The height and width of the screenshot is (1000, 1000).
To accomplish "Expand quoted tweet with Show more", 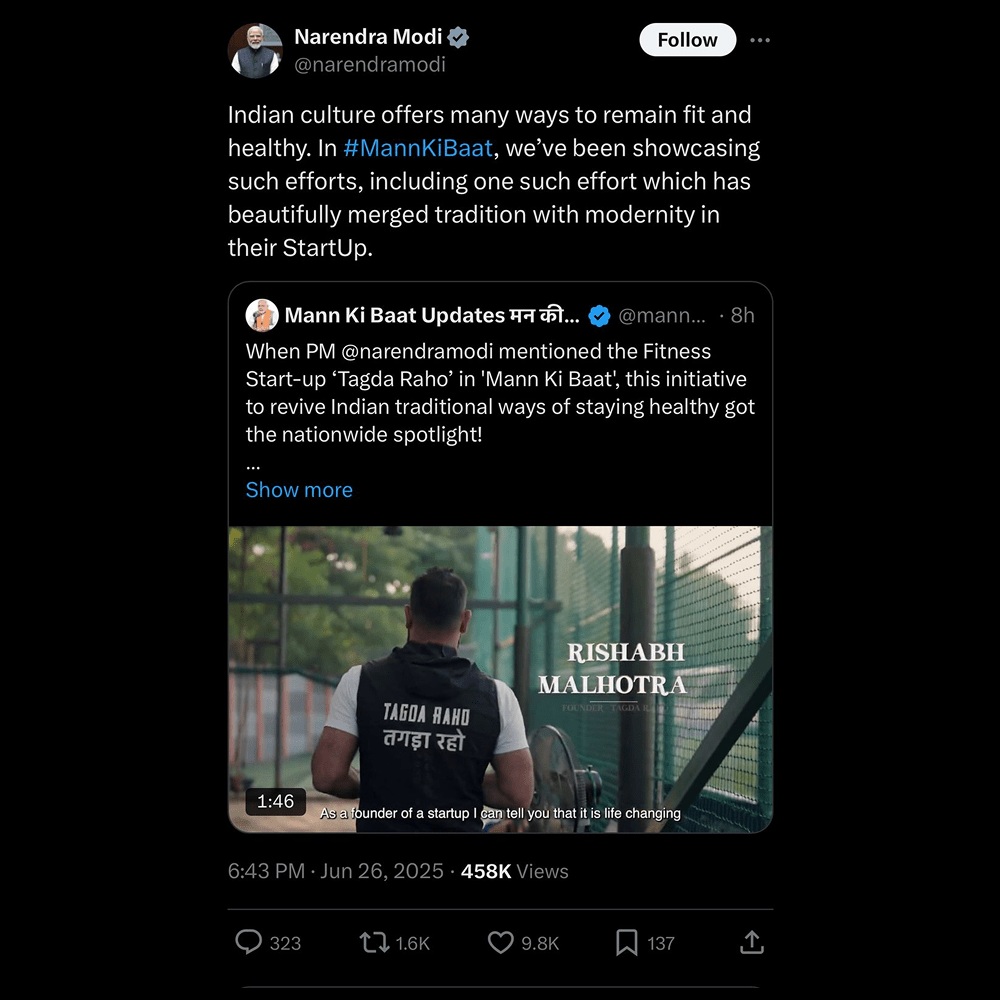I will point(299,490).
